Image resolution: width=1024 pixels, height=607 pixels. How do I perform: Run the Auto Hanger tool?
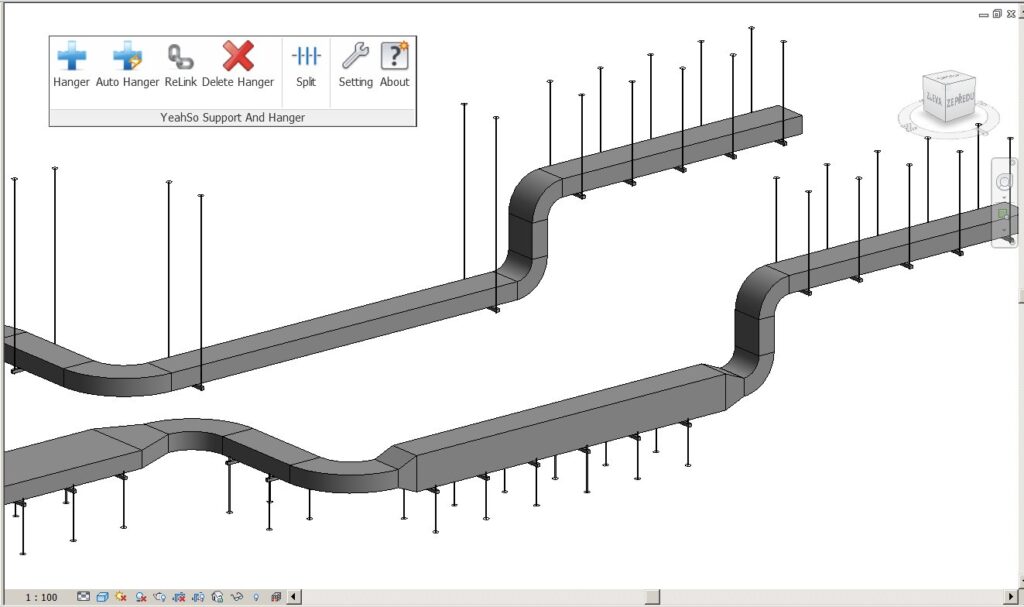pos(127,65)
